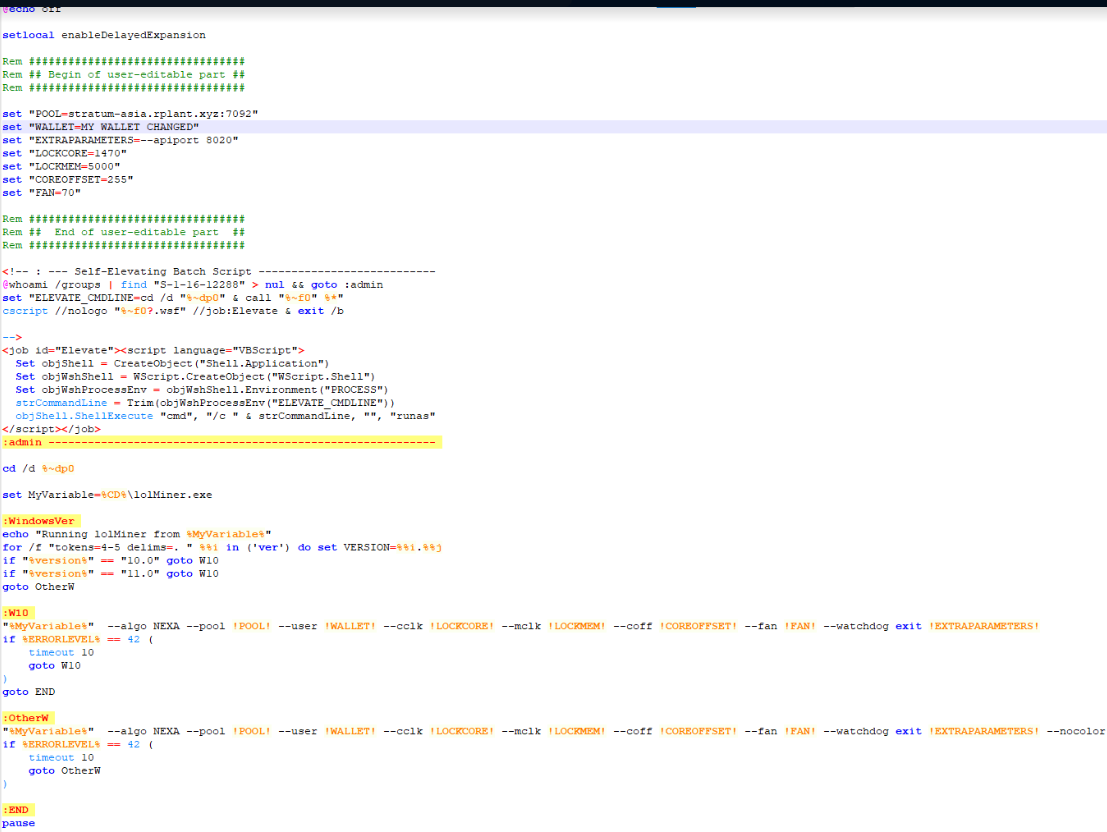Click the yellow :WindowsVer label
Viewport: 1107px width, 832px height.
tap(40, 520)
